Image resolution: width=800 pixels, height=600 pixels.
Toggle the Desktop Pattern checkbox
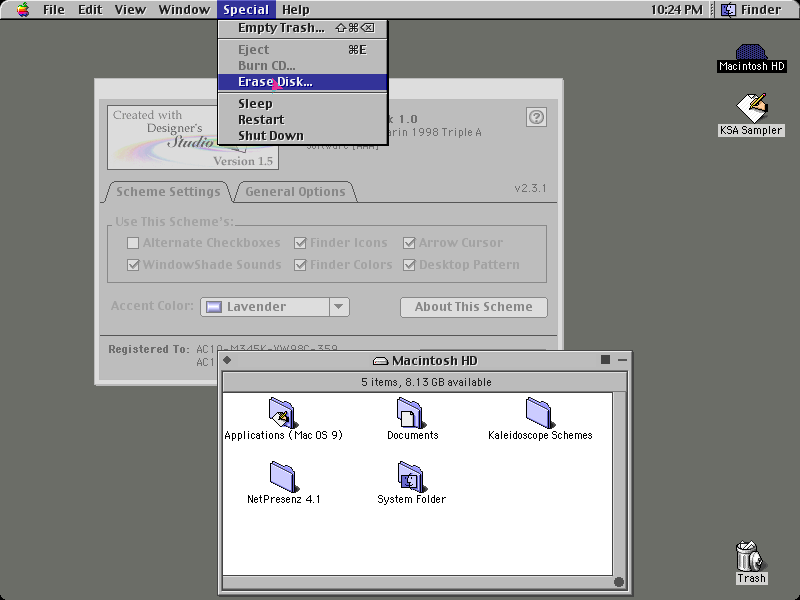click(x=409, y=265)
